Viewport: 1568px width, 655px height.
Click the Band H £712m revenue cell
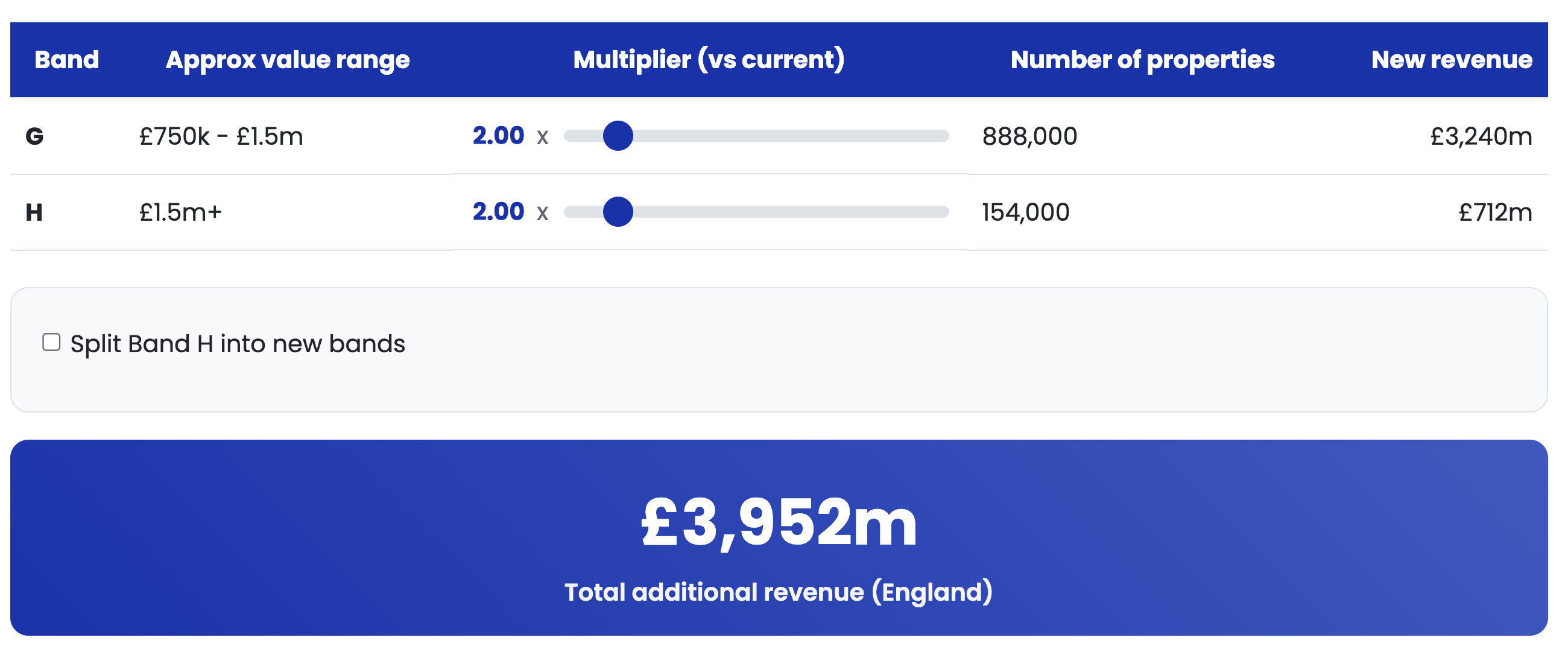point(1495,212)
